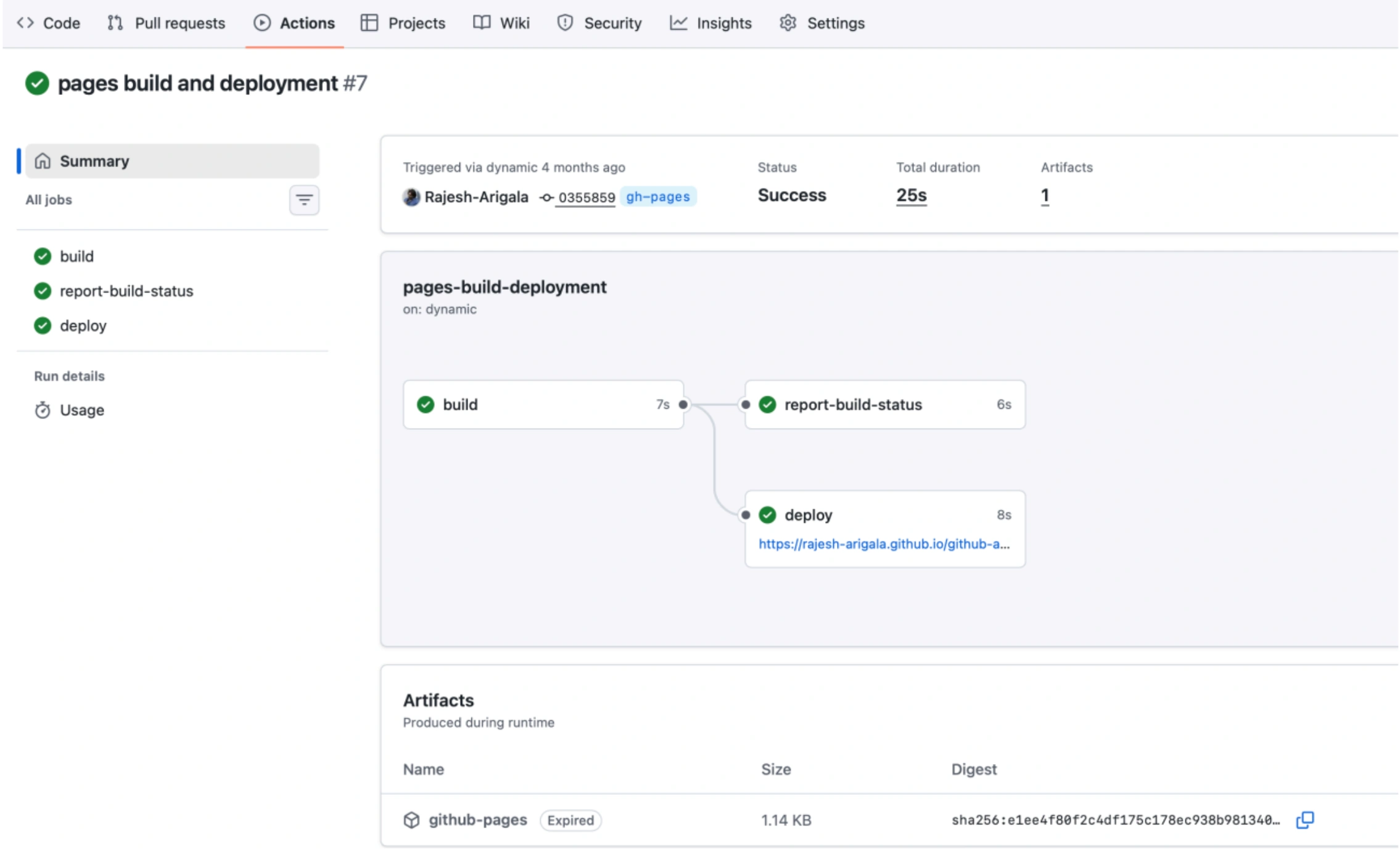Click the Success status text
The height and width of the screenshot is (851, 1400).
coord(791,195)
